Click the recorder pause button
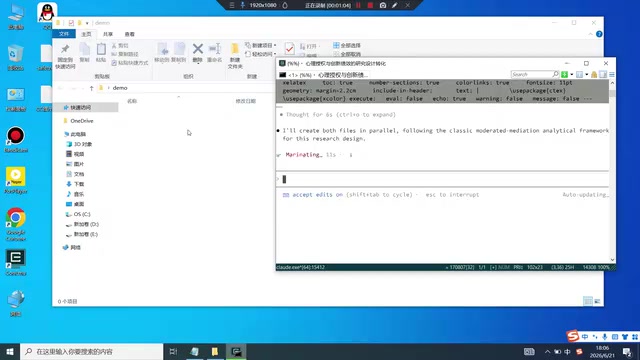 pos(358,5)
